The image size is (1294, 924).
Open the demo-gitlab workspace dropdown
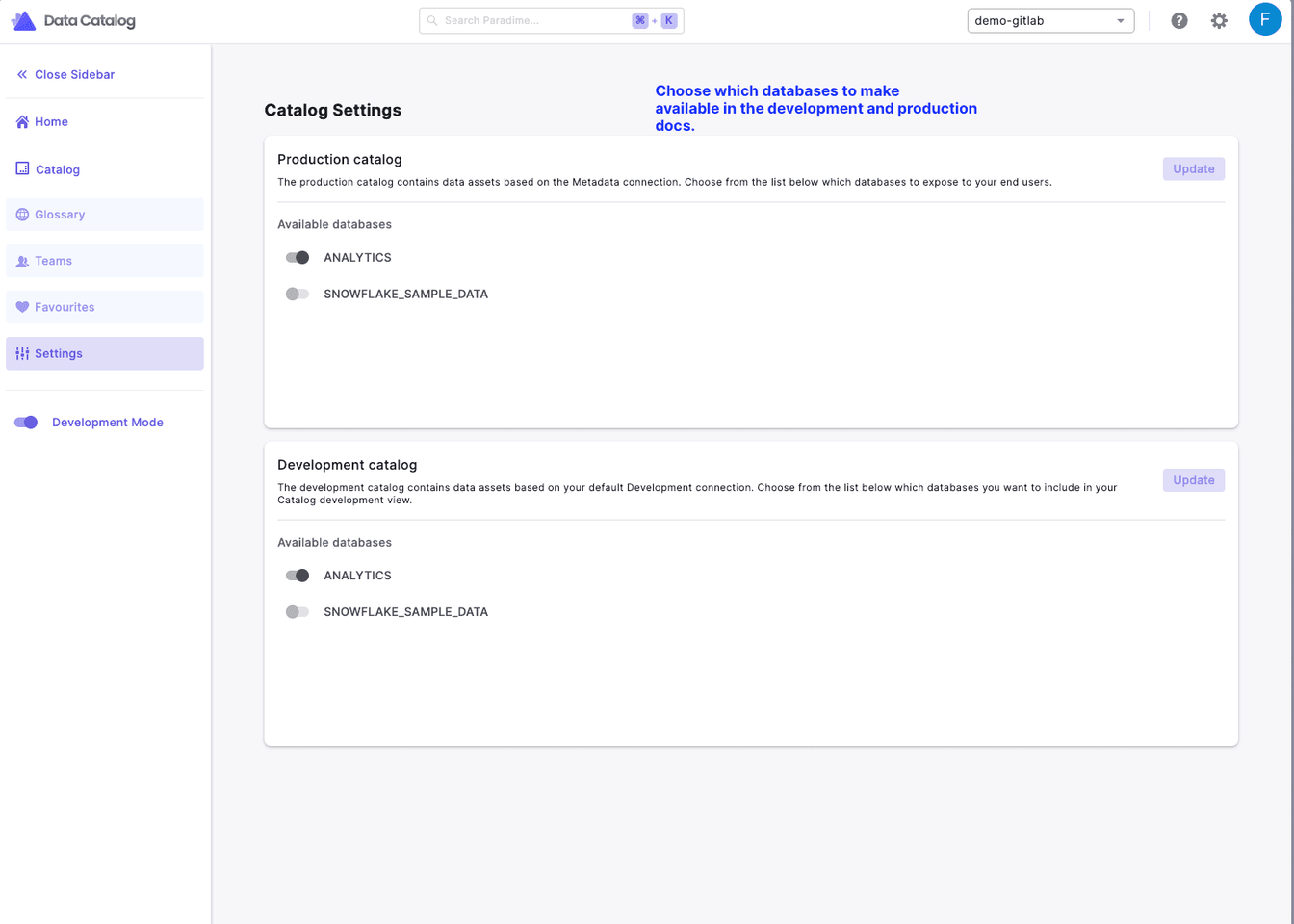pyautogui.click(x=1050, y=20)
